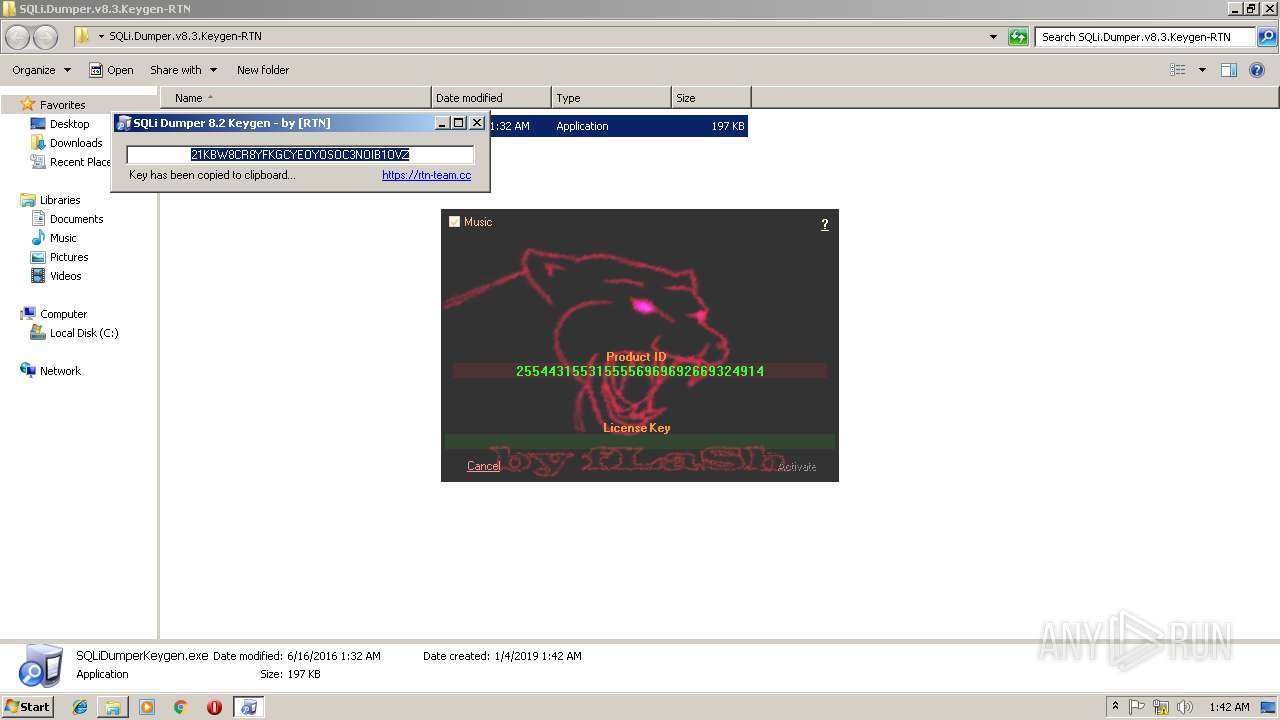Screen dimensions: 1280x720
Task: Open Explorer help icon
Action: [1258, 70]
